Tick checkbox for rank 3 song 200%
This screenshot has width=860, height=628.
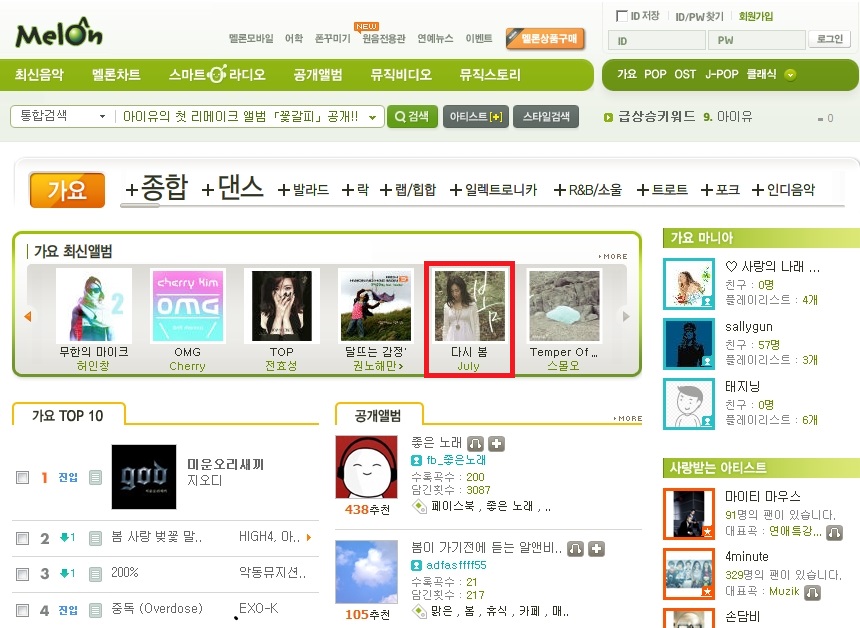point(22,574)
